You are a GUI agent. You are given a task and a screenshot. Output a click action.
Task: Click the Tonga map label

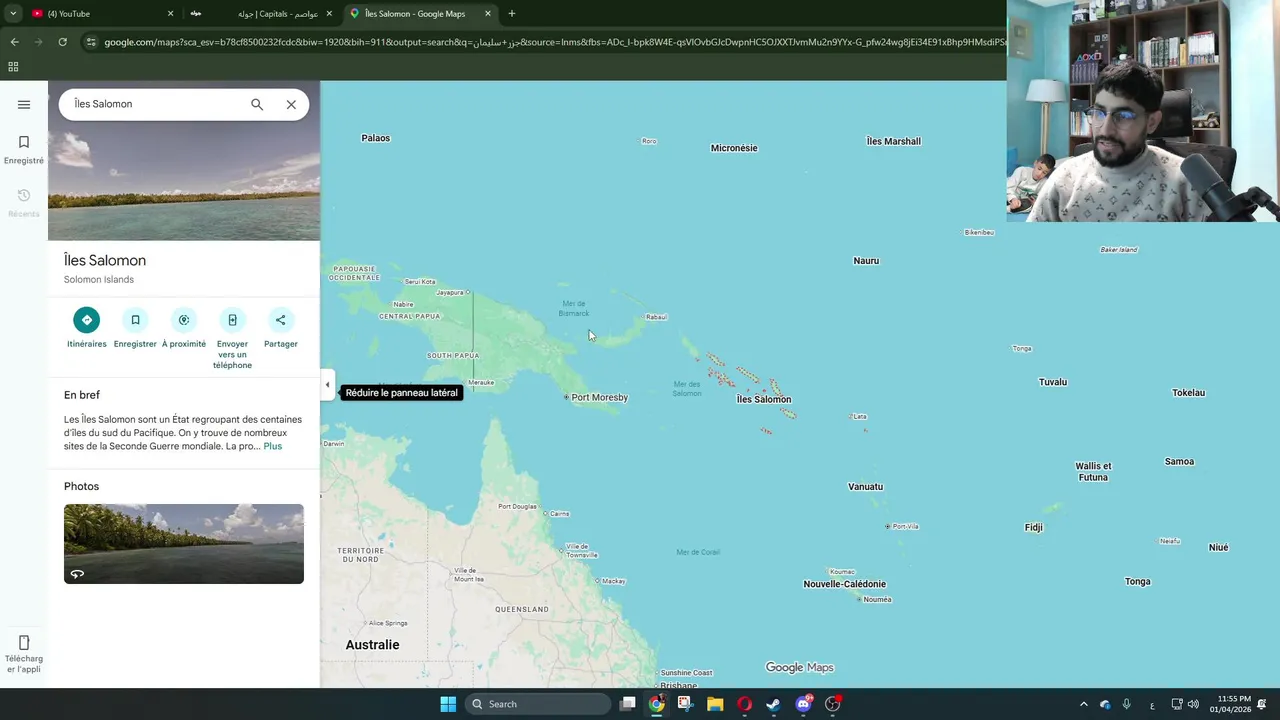coord(1138,581)
